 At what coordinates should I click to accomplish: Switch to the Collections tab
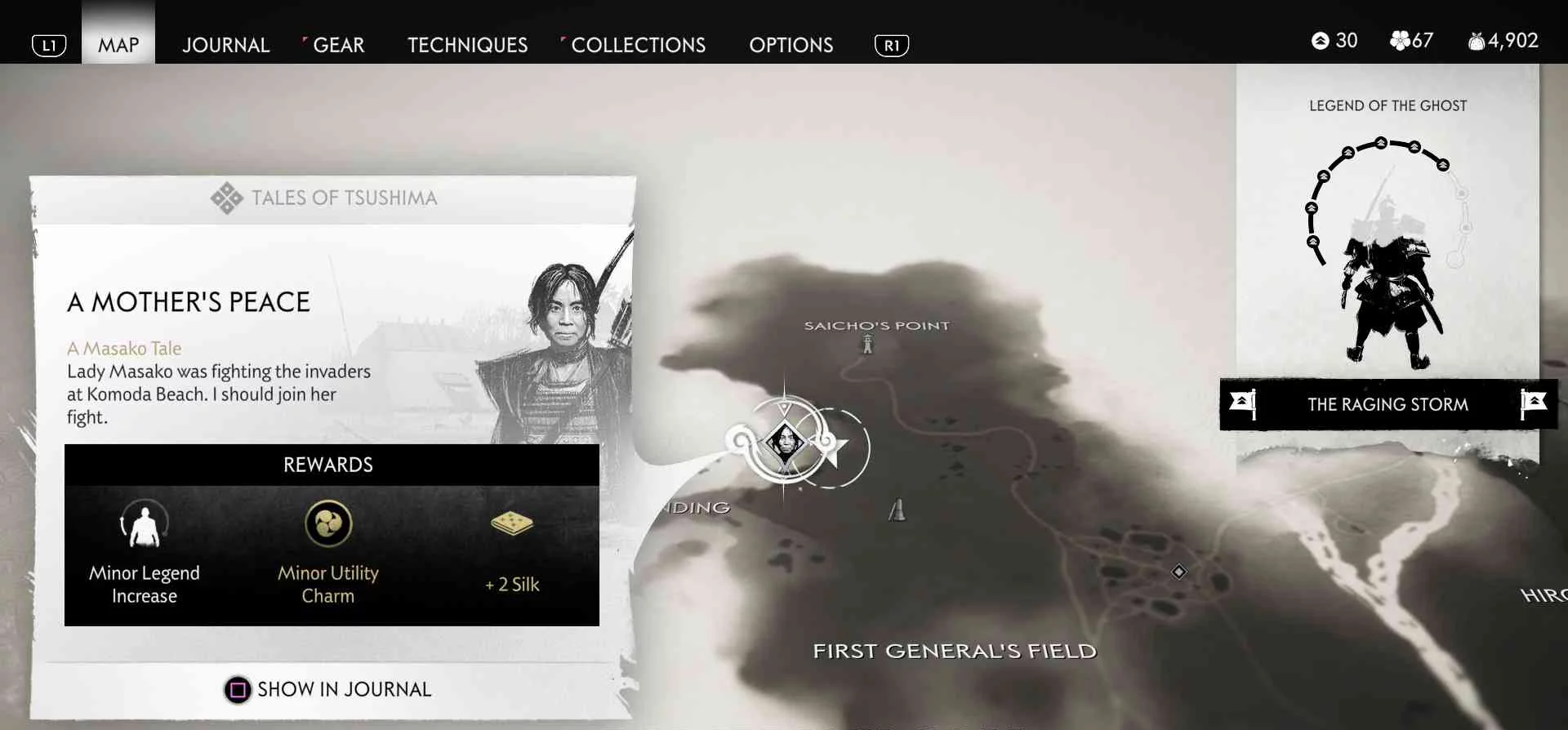638,45
